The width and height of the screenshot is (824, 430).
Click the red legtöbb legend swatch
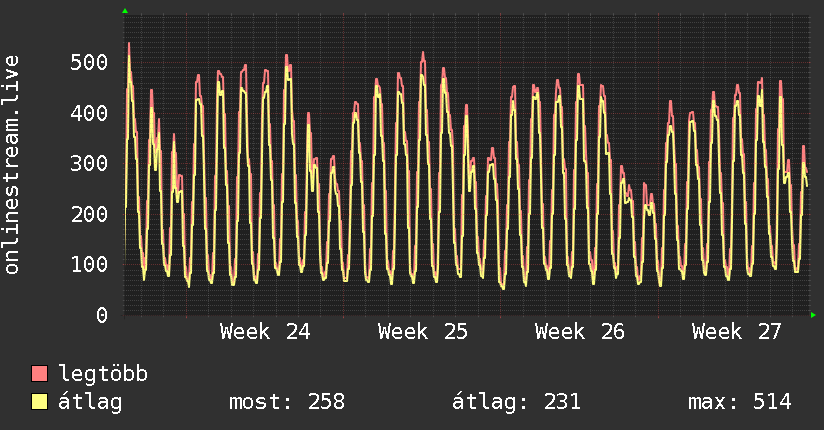(x=39, y=374)
